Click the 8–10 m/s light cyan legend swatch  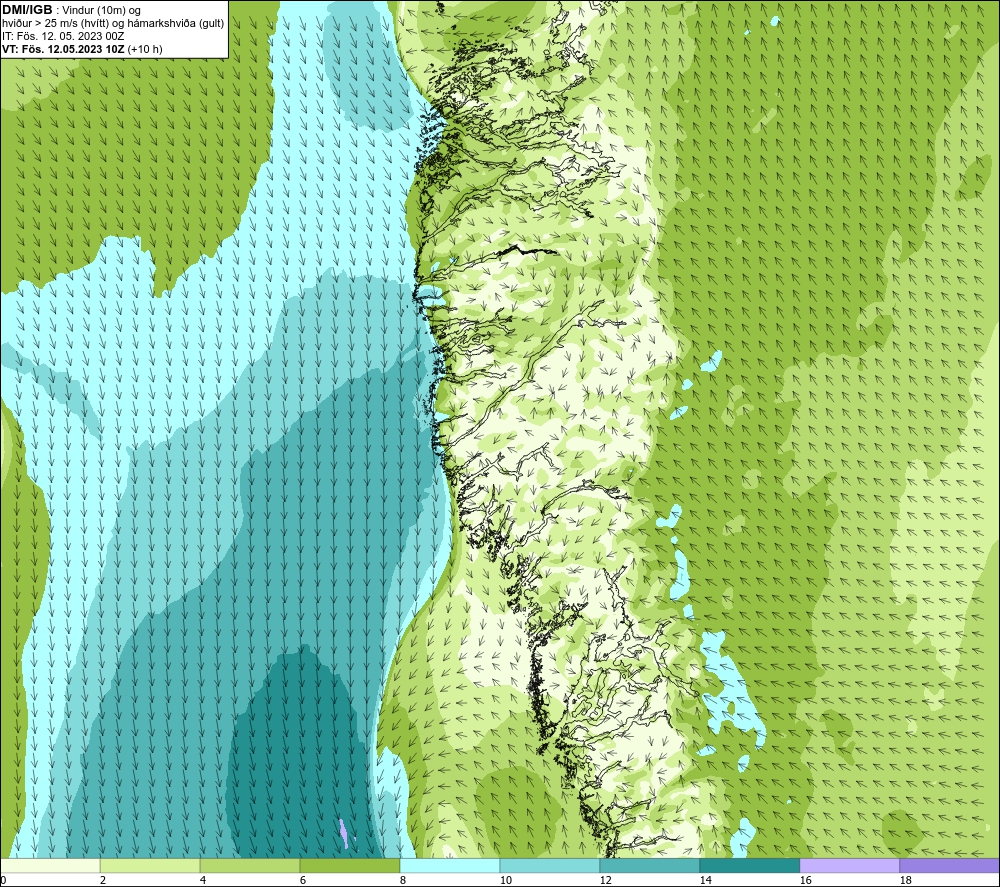click(450, 866)
